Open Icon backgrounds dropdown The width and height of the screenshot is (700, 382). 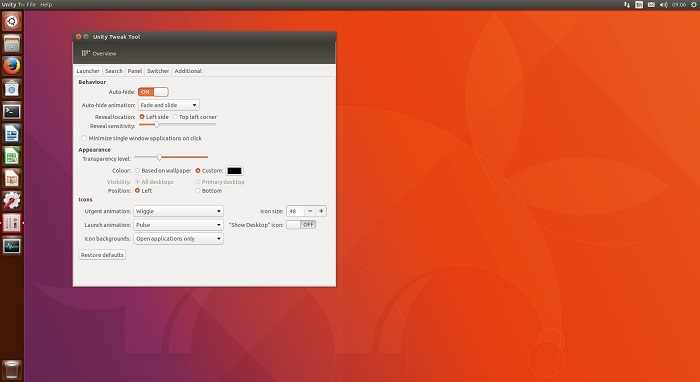[179, 239]
